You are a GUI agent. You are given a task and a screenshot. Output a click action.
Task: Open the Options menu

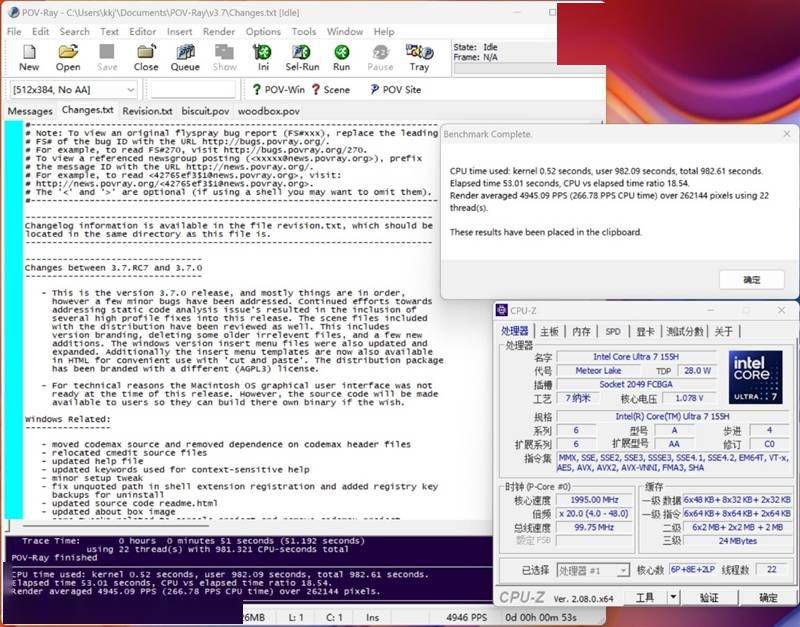coord(263,32)
